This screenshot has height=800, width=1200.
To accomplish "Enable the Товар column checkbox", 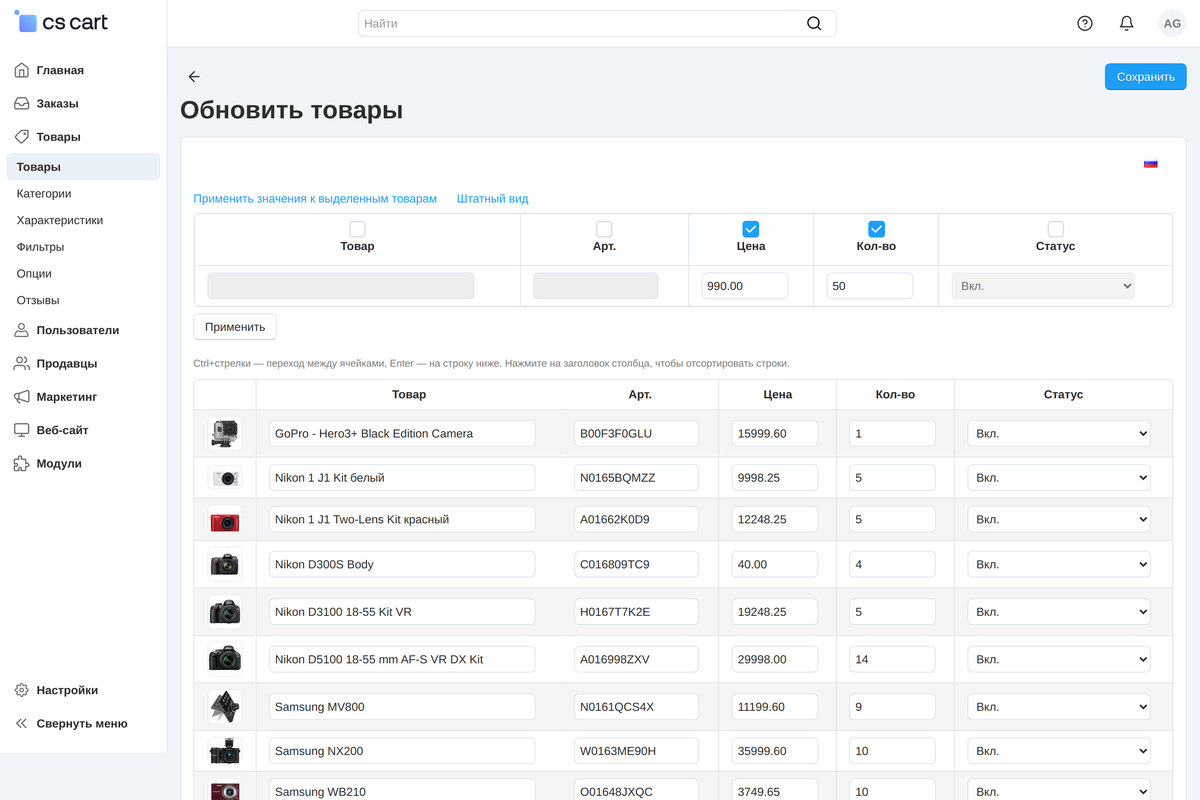I will point(357,229).
